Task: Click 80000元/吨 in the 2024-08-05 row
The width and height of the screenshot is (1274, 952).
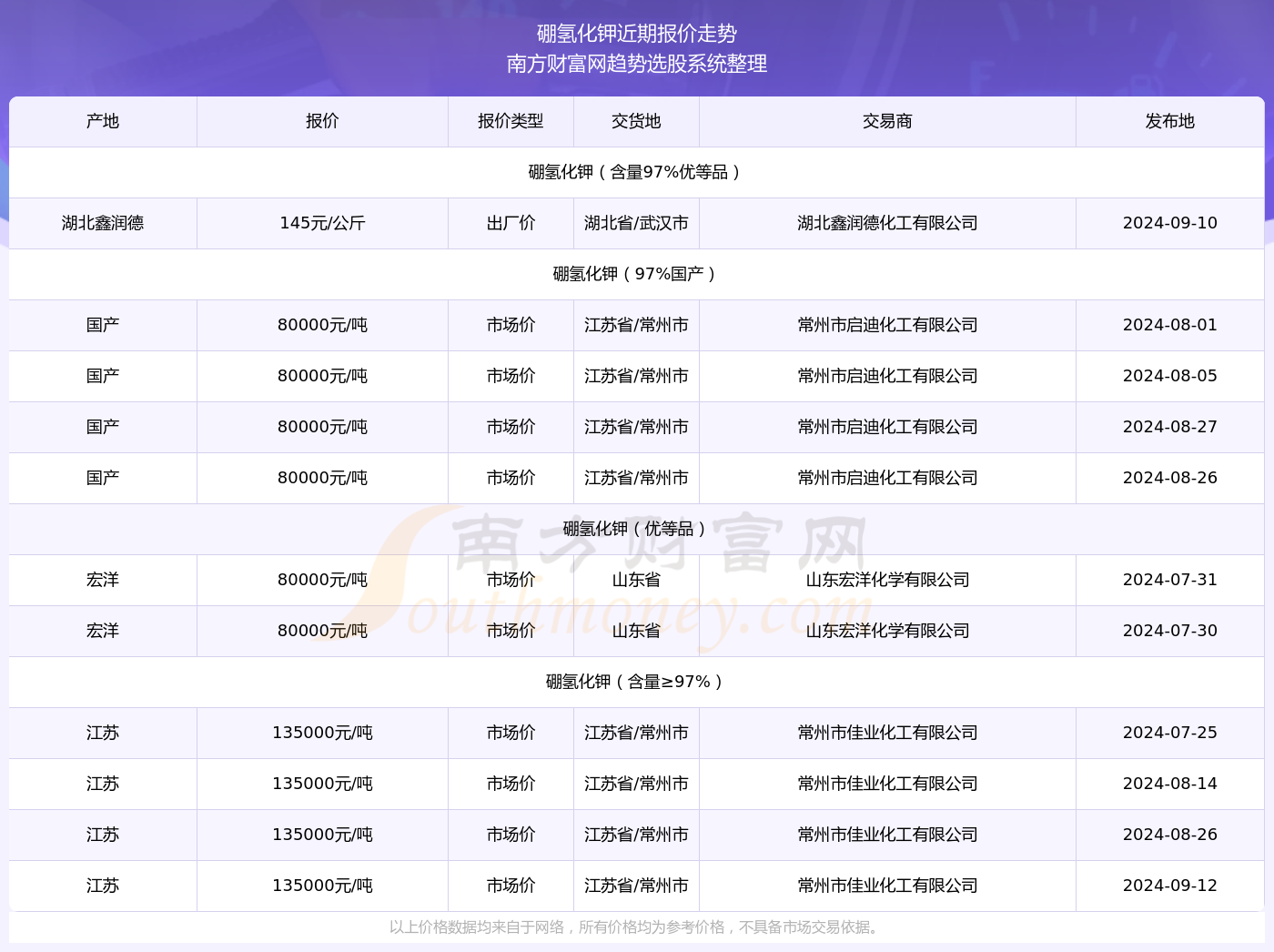Action: point(322,376)
